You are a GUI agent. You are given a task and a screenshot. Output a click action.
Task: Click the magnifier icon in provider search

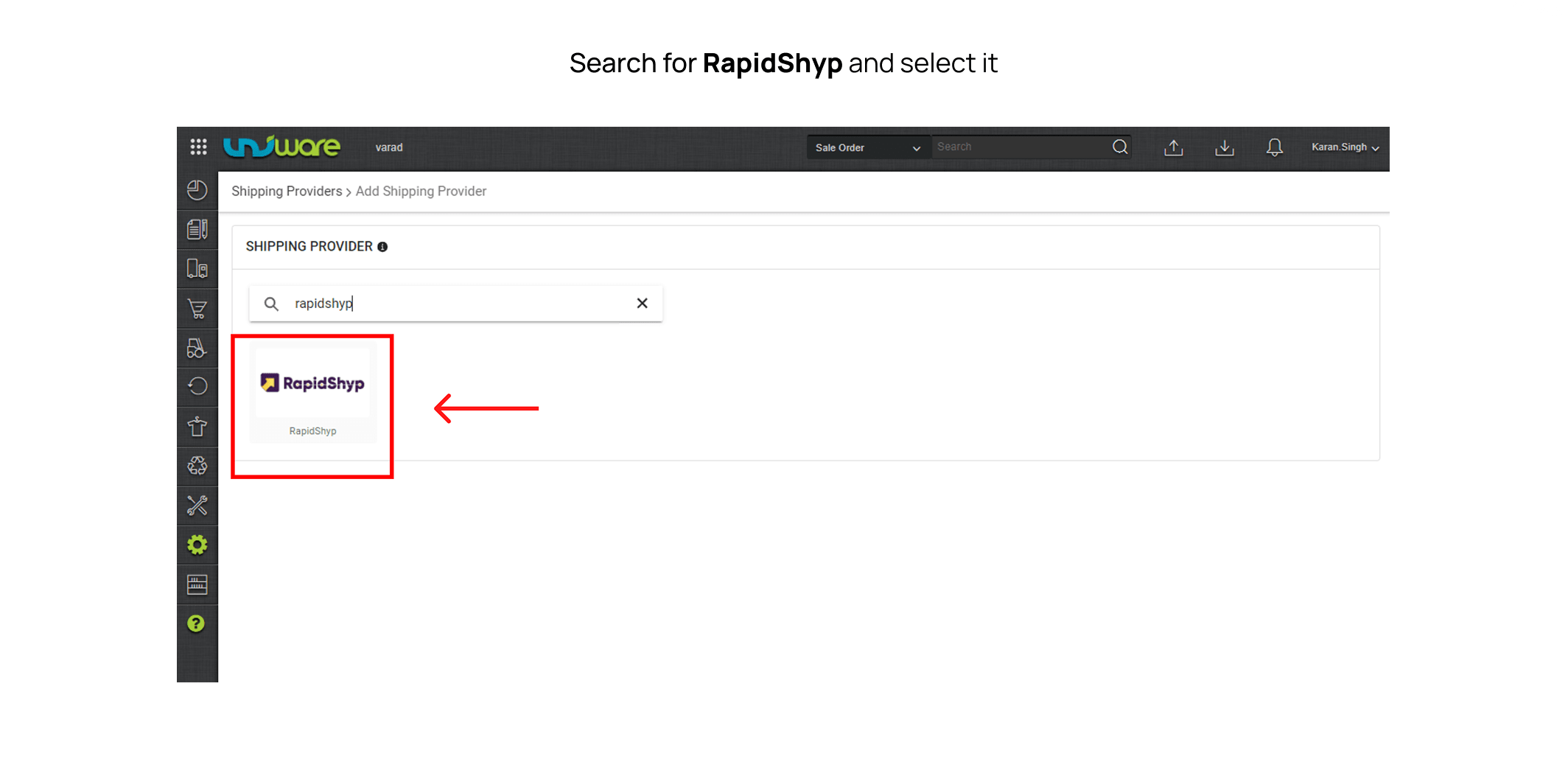point(271,304)
